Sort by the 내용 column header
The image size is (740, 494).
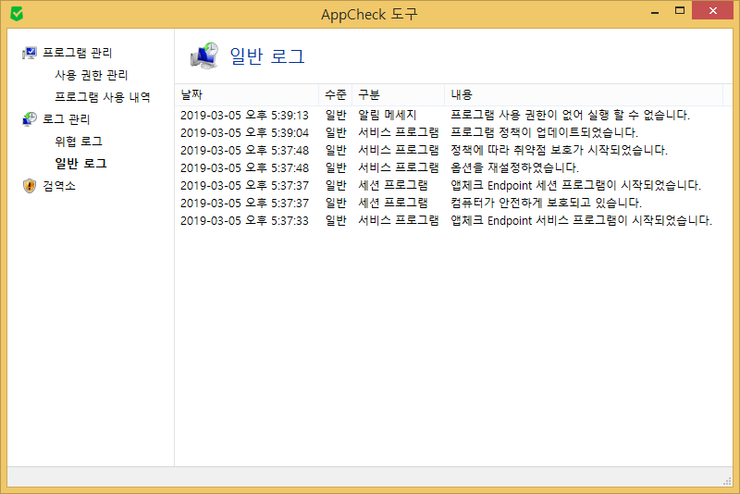click(583, 95)
